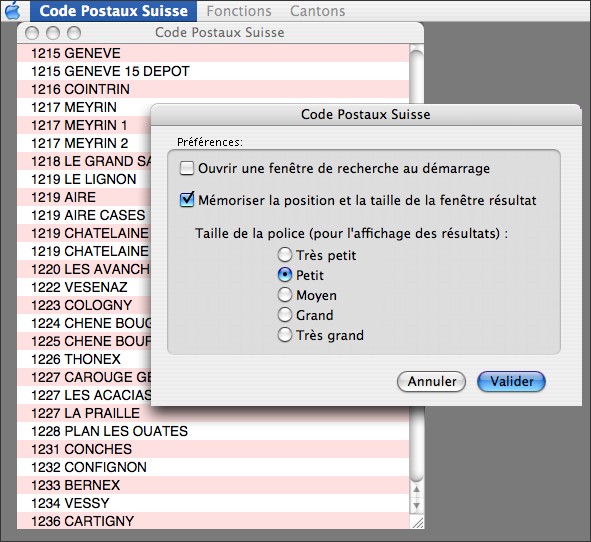Select the Très petit font size
The width and height of the screenshot is (591, 542).
click(x=285, y=255)
